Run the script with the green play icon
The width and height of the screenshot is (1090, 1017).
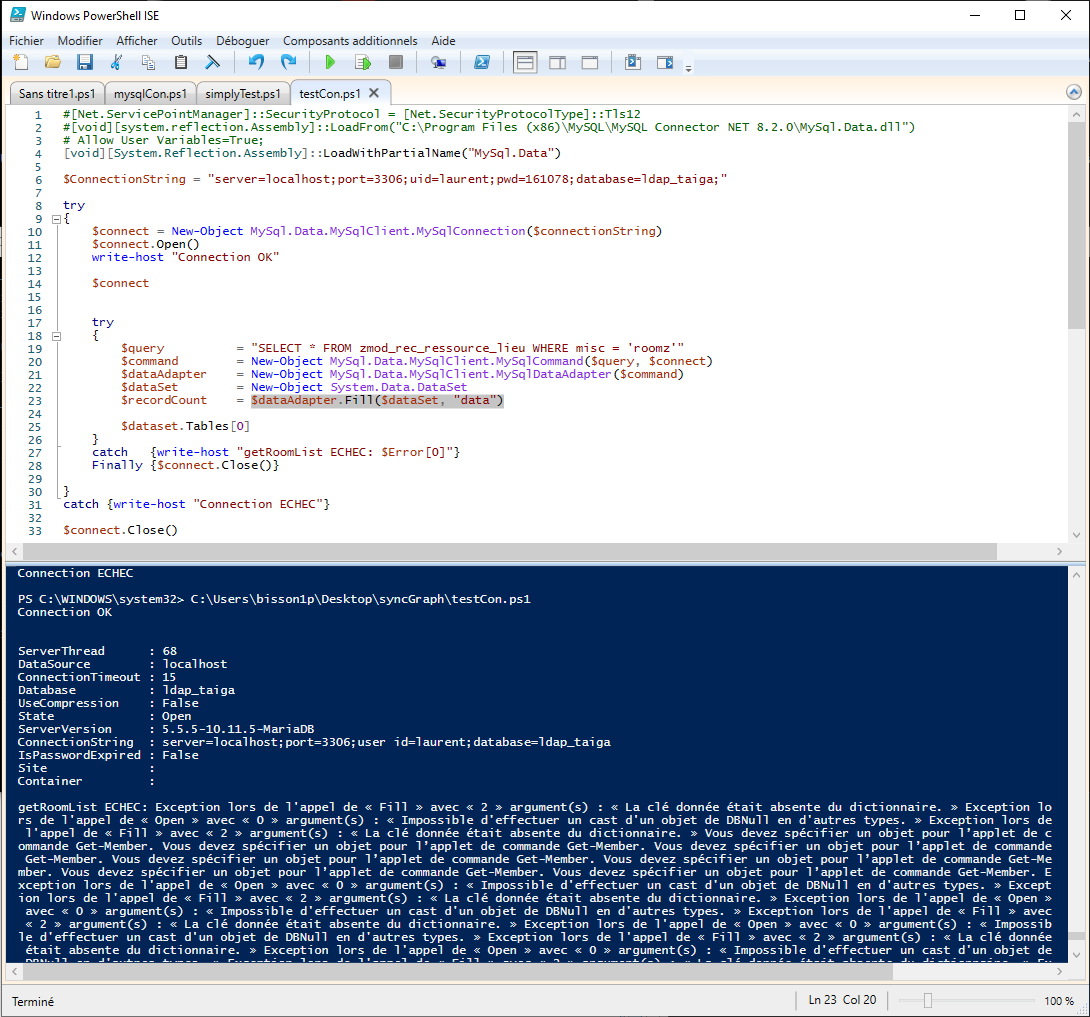coord(330,63)
